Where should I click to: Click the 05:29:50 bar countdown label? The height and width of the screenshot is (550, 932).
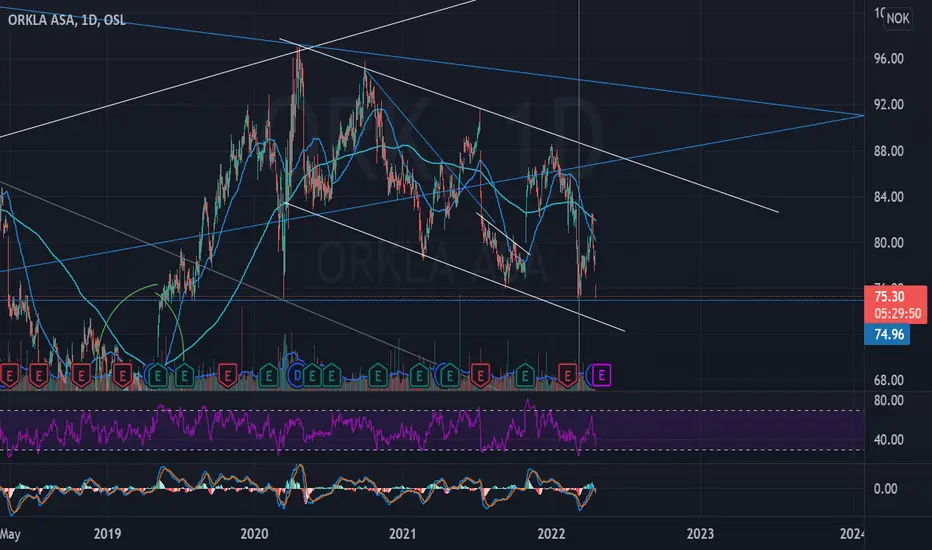coord(898,313)
